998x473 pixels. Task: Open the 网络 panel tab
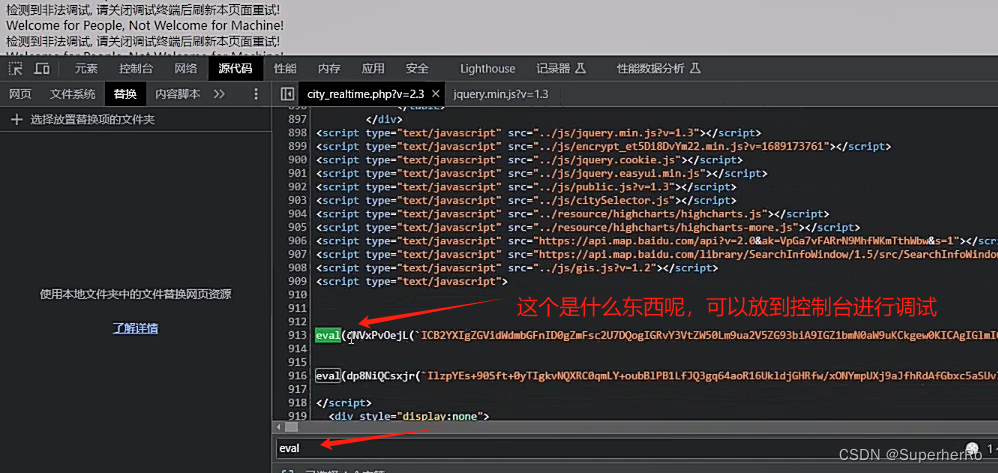(x=186, y=68)
